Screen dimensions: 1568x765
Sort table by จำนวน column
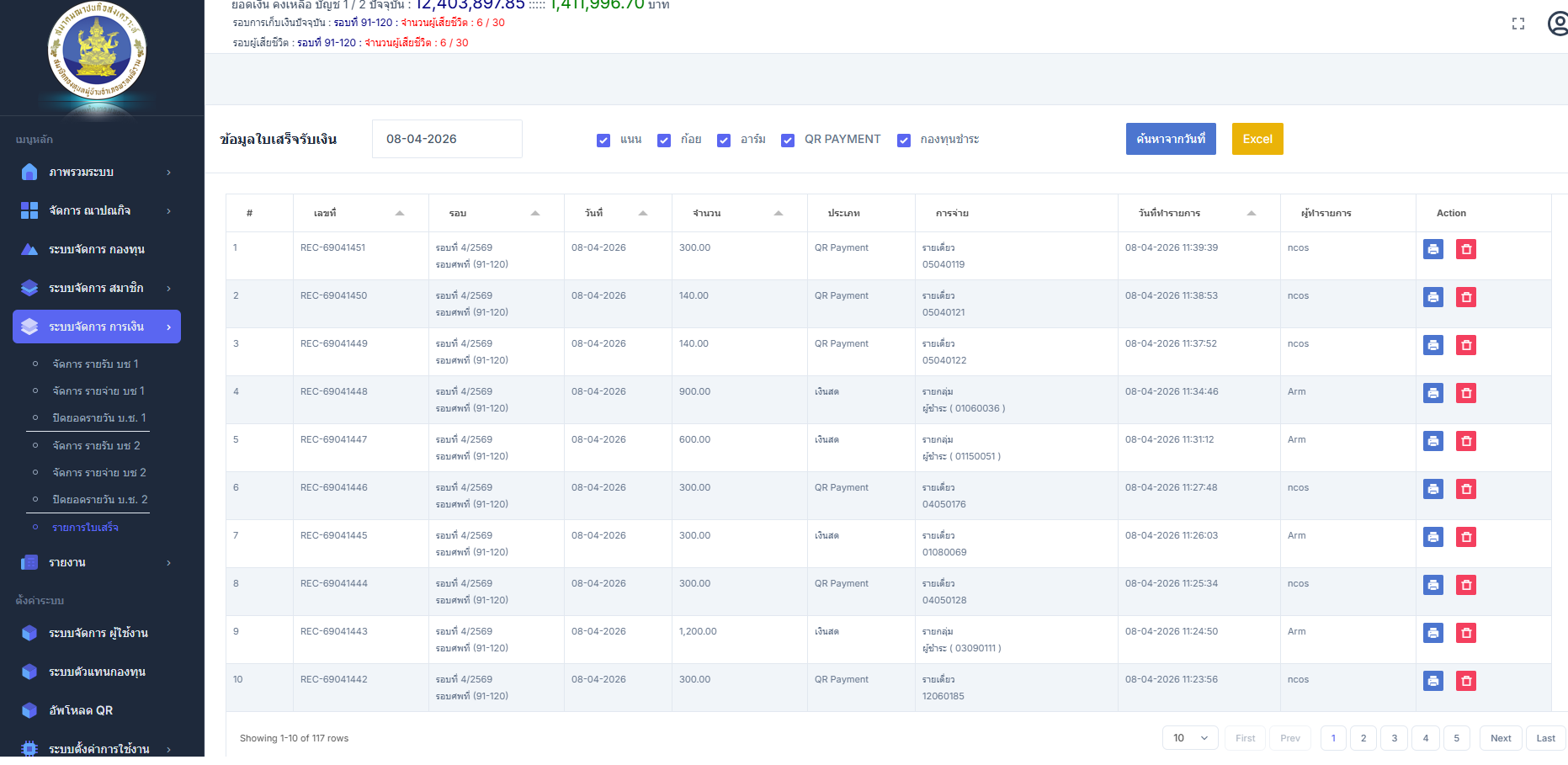click(x=739, y=213)
